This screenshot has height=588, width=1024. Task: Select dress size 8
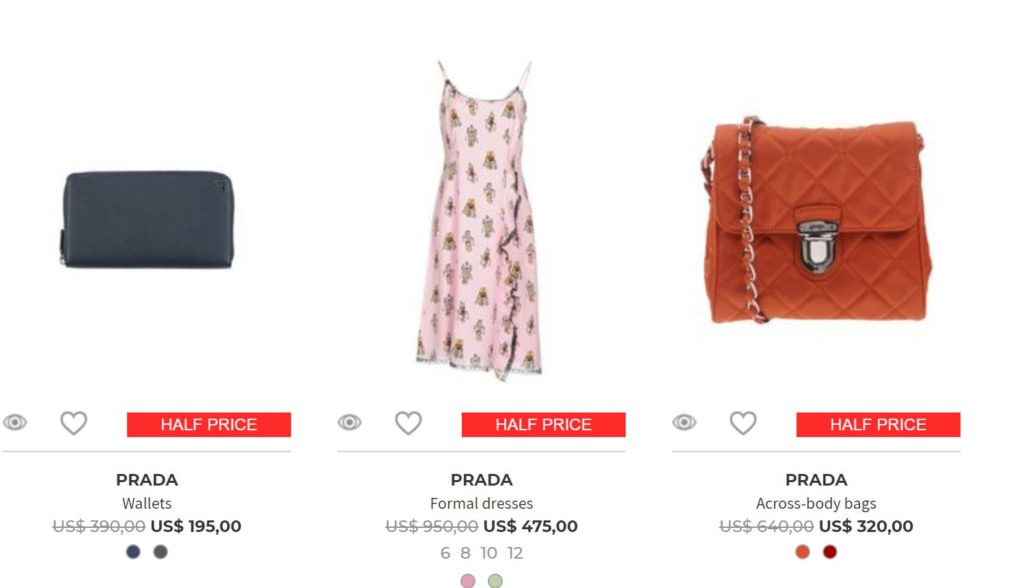click(x=465, y=553)
